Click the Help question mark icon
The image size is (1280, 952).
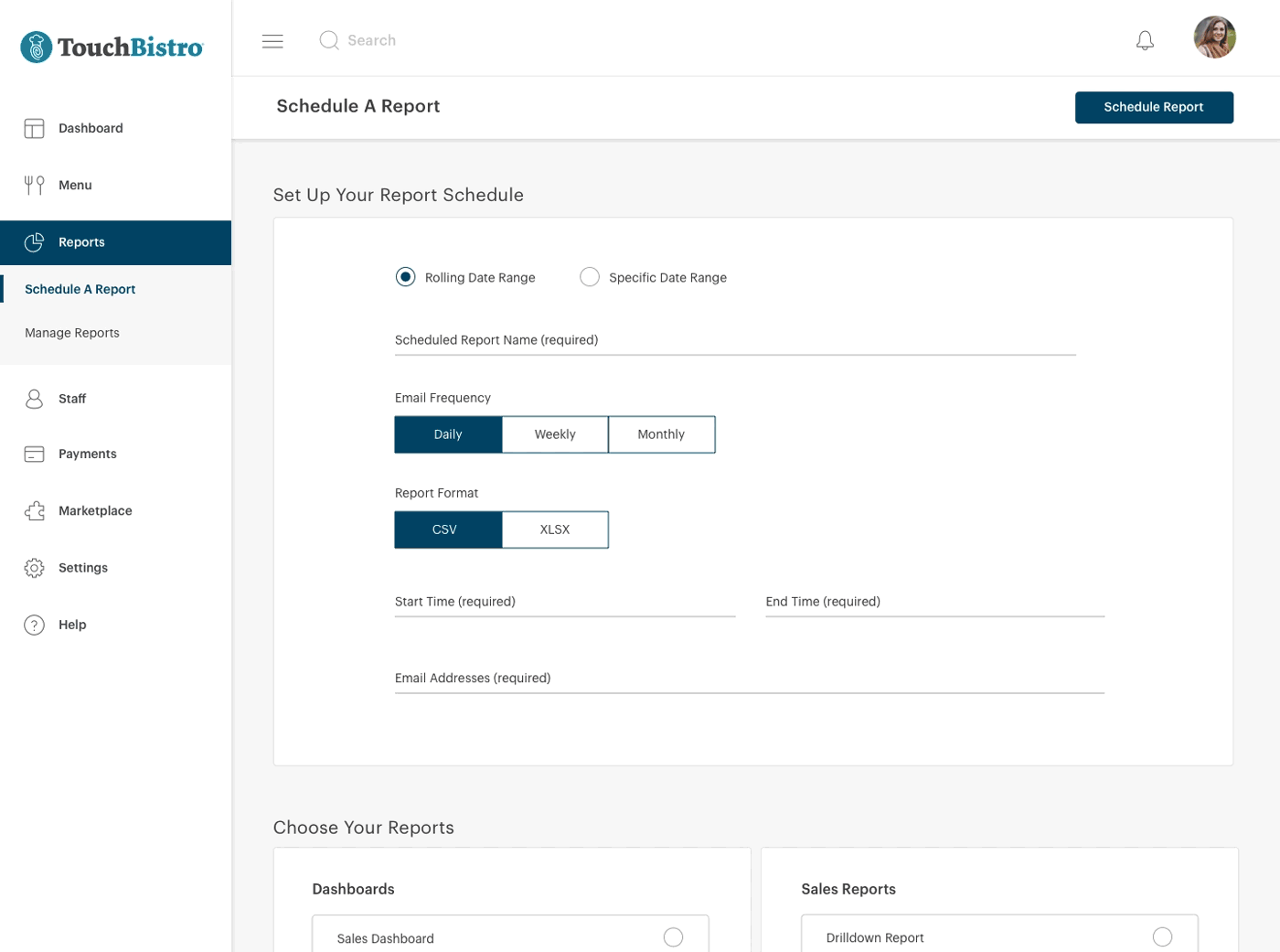coord(35,626)
